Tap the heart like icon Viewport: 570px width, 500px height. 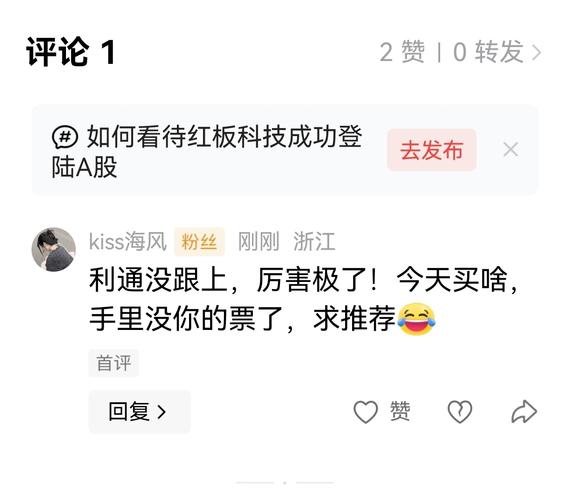[365, 411]
